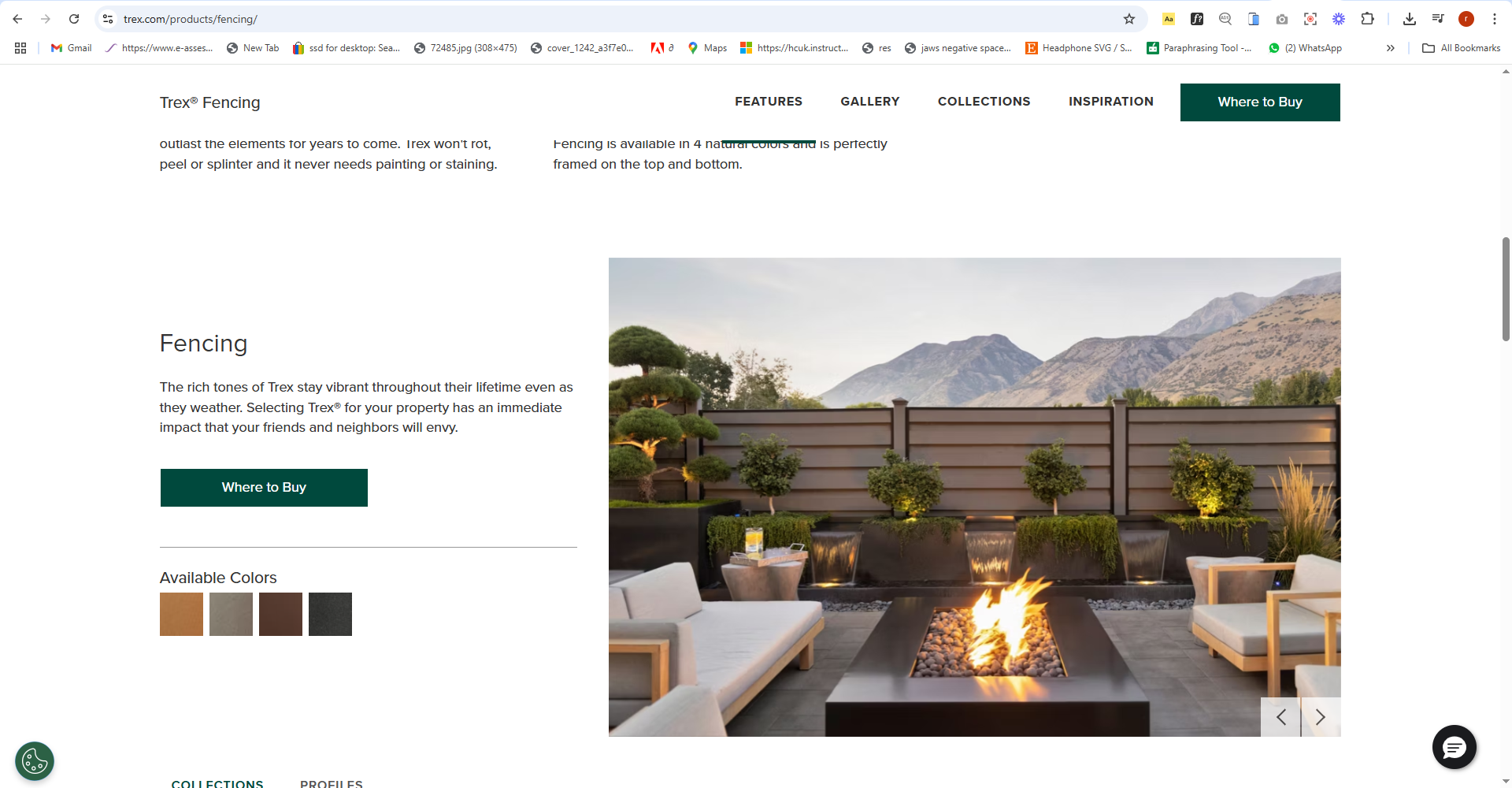Click Where to Buy header button
The height and width of the screenshot is (788, 1512).
coord(1260,102)
